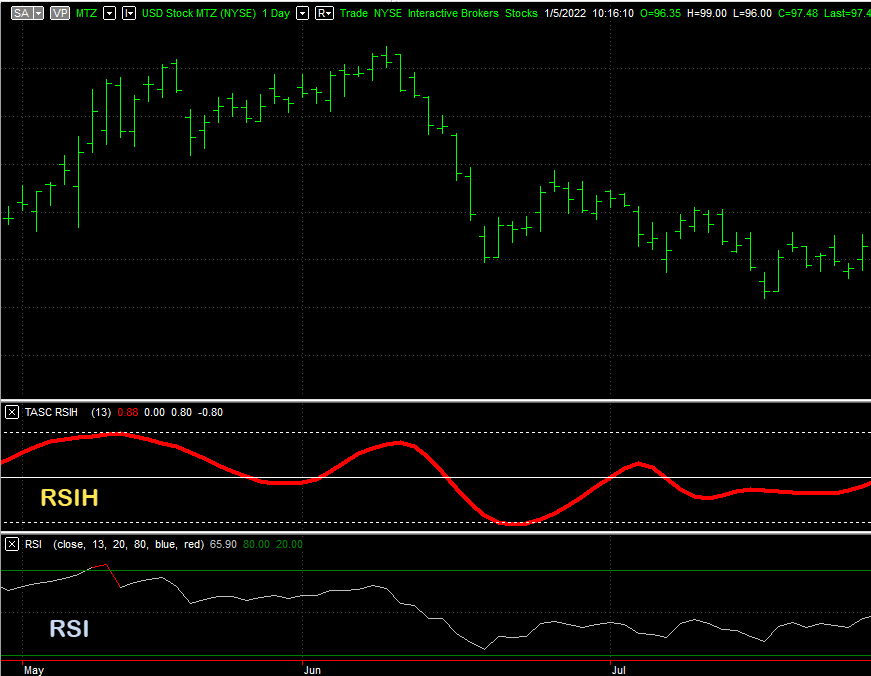
Task: Close the TASC RSIH indicator panel
Action: point(12,412)
